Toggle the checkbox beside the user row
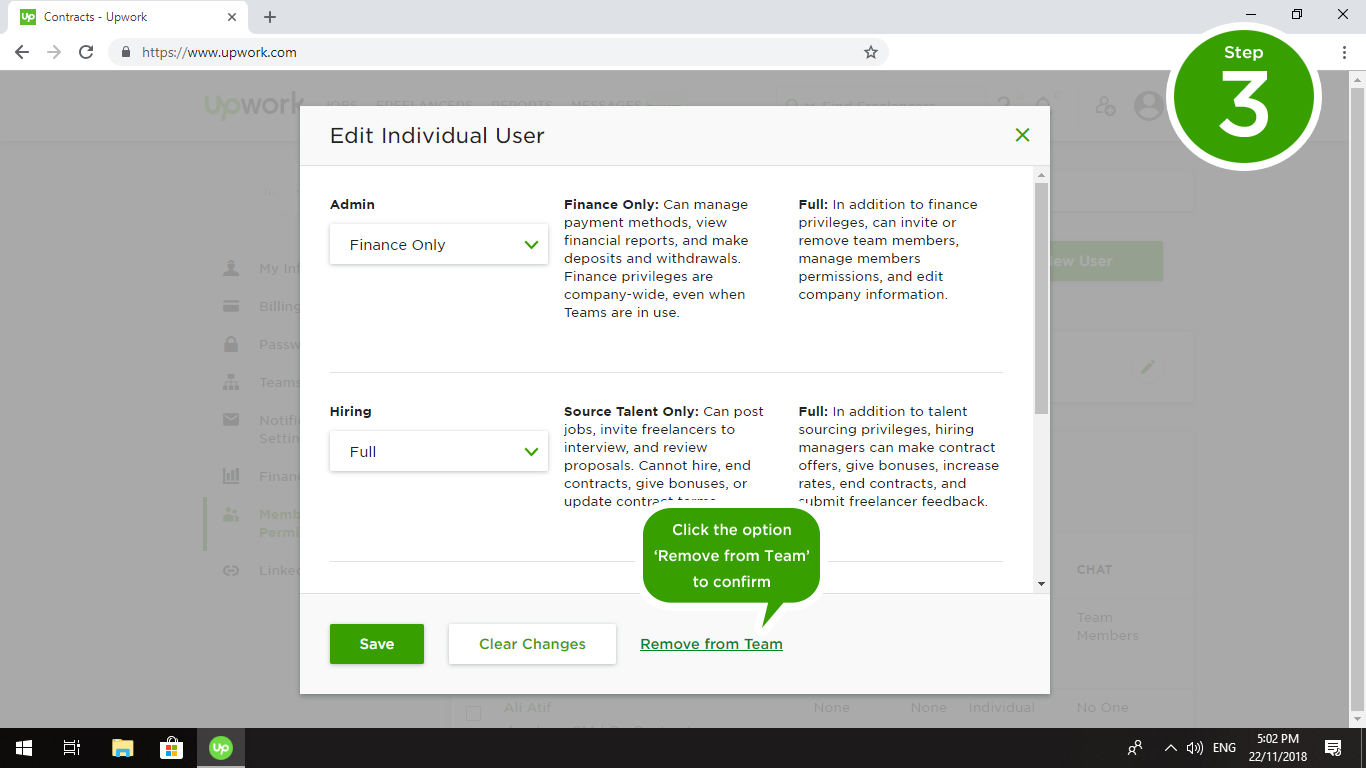 click(x=474, y=713)
